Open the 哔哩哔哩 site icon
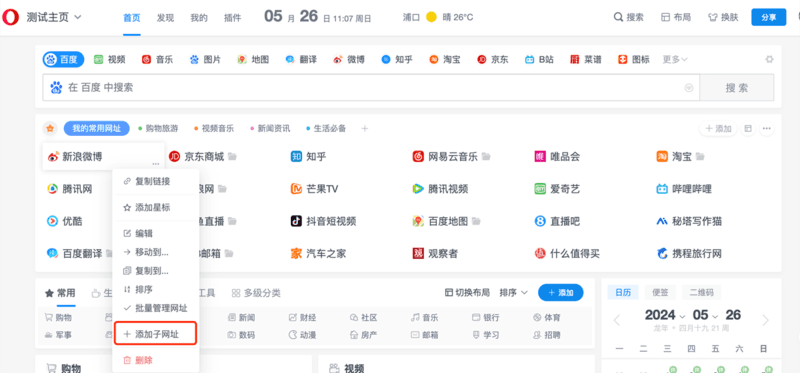800x373 pixels. (662, 189)
